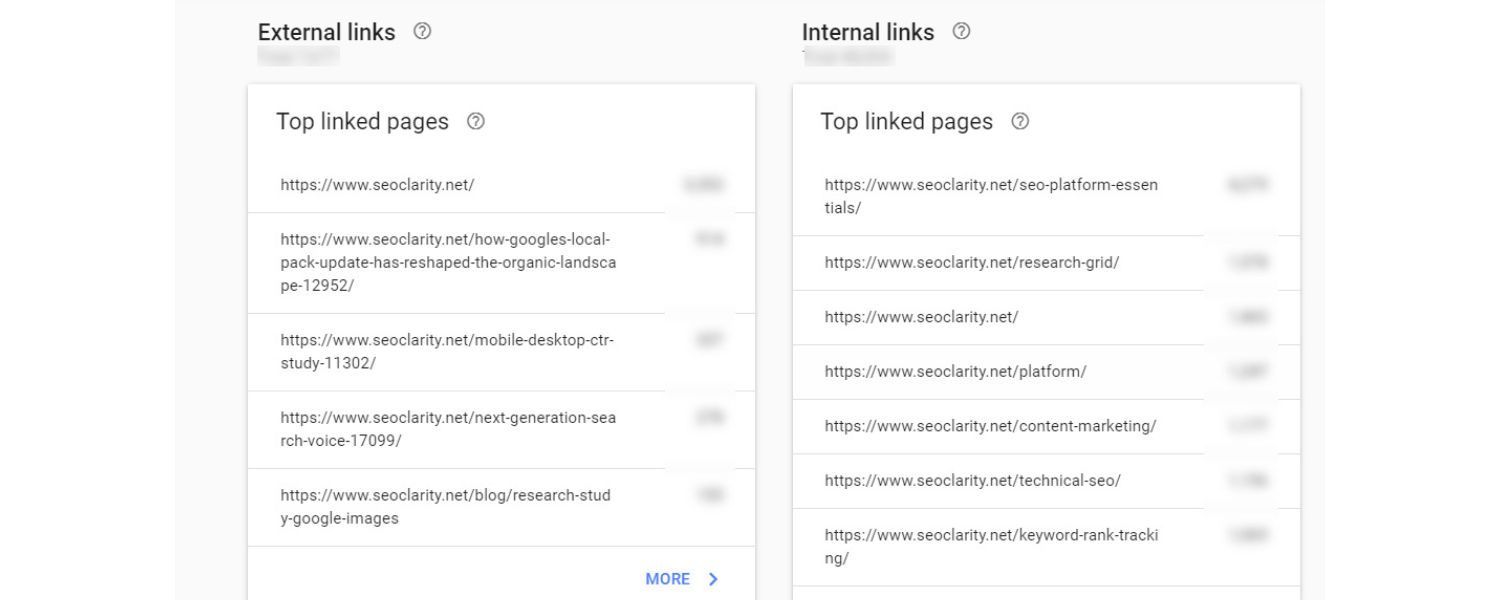1500x600 pixels.
Task: Open the Internal links help icon
Action: pos(962,31)
